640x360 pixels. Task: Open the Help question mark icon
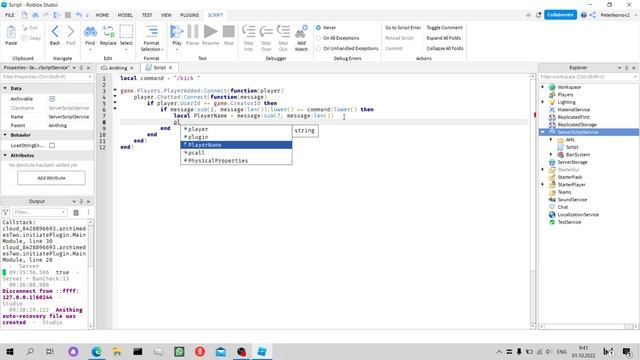point(584,15)
